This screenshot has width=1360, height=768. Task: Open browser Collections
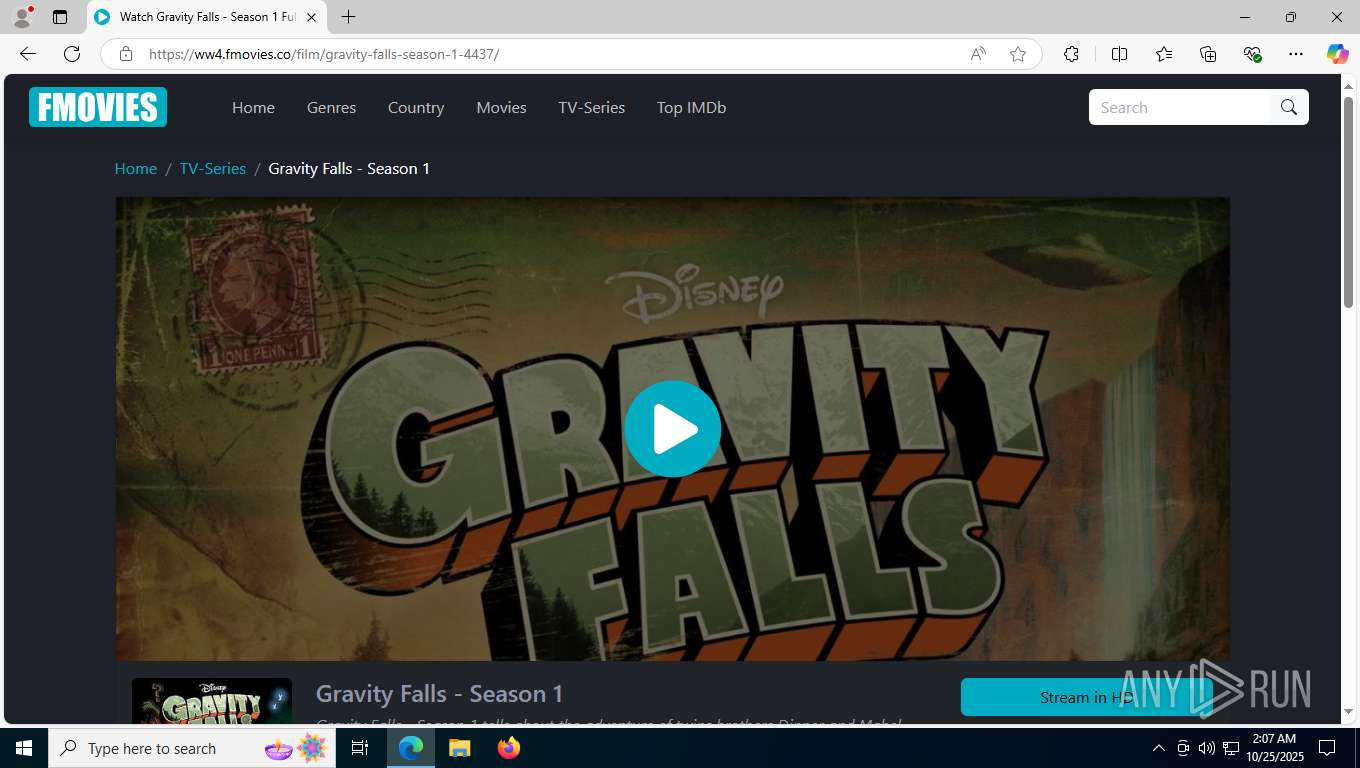[x=1208, y=54]
